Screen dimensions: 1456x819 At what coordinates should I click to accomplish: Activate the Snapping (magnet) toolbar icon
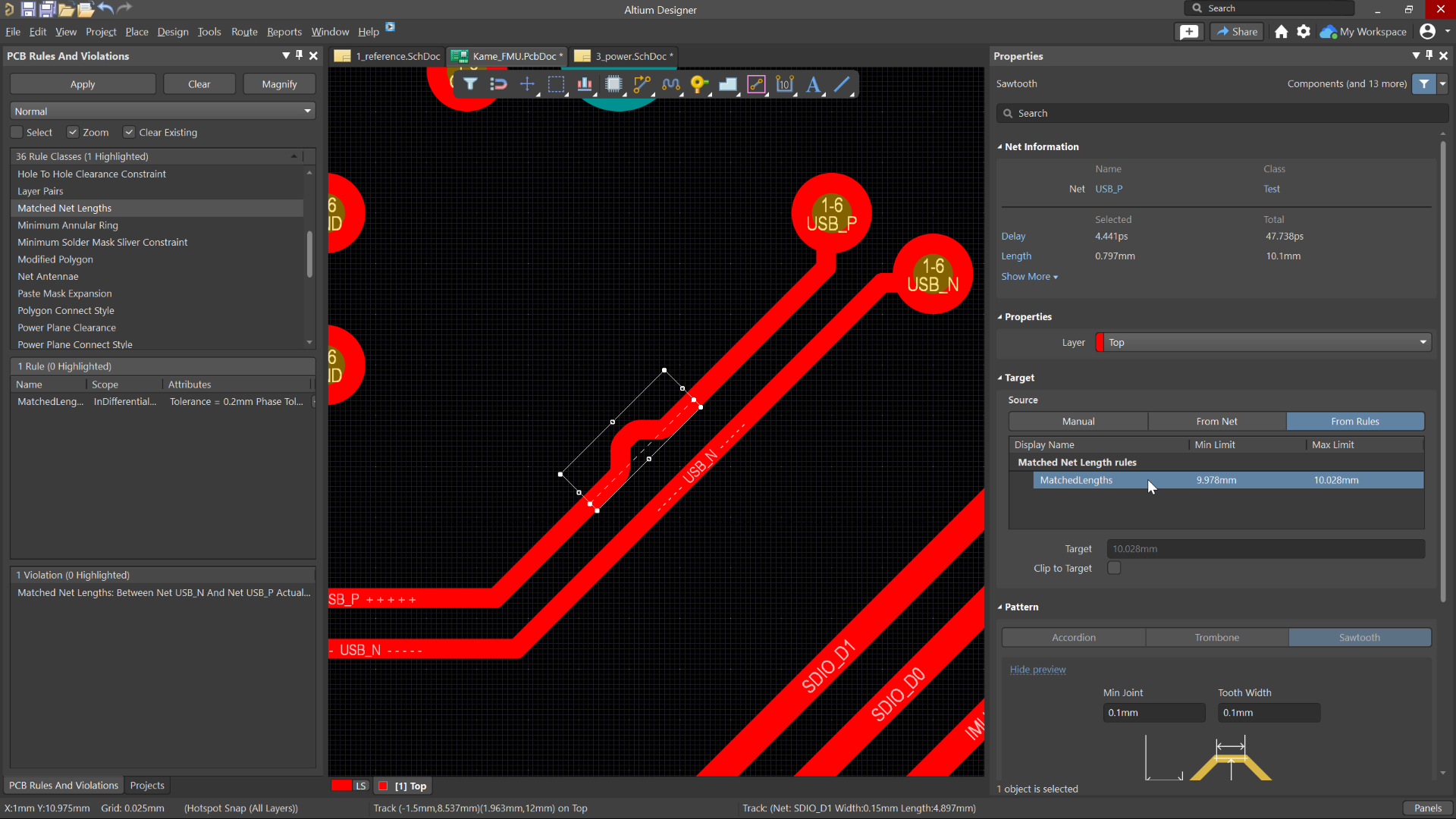498,84
